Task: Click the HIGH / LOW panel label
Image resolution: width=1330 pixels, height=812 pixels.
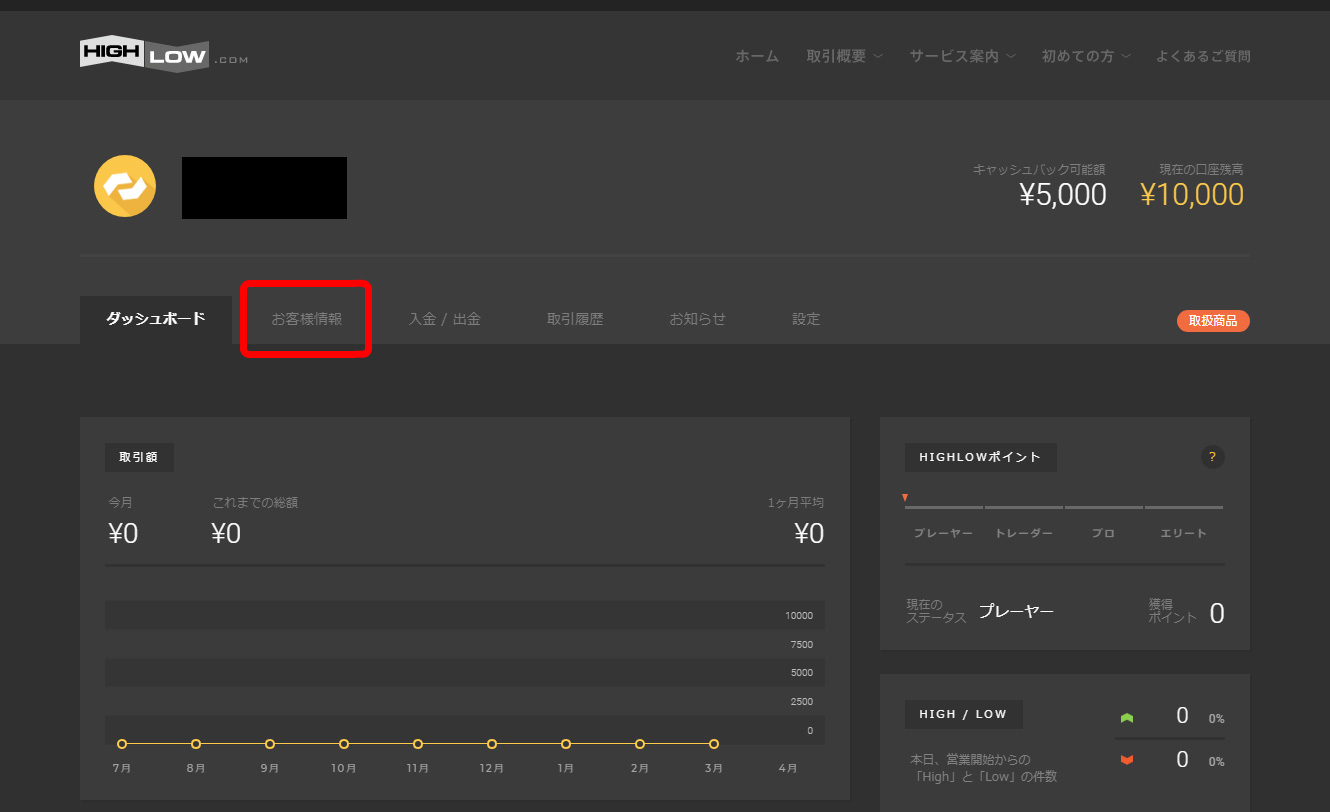Action: (x=964, y=714)
